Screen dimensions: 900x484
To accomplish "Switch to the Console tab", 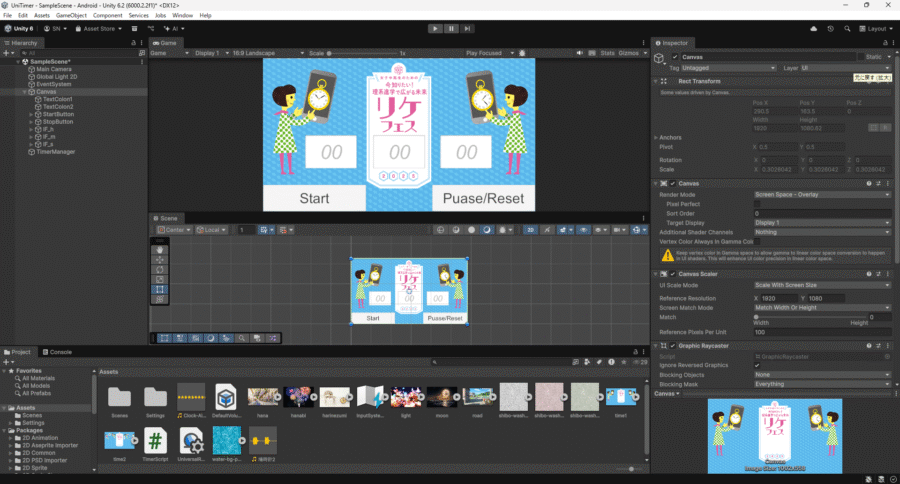I will (60, 352).
